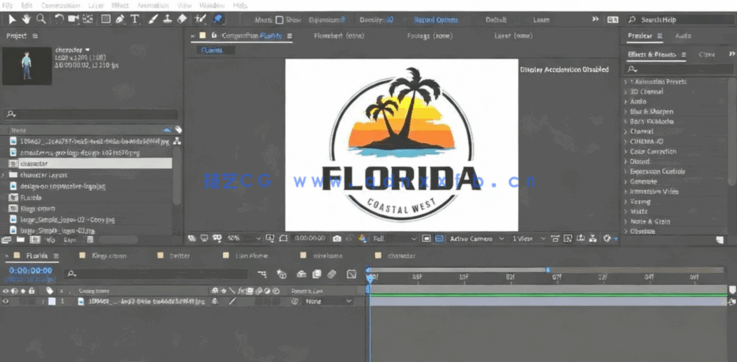Select the Rectangle shape tool
737x362 pixels.
106,19
